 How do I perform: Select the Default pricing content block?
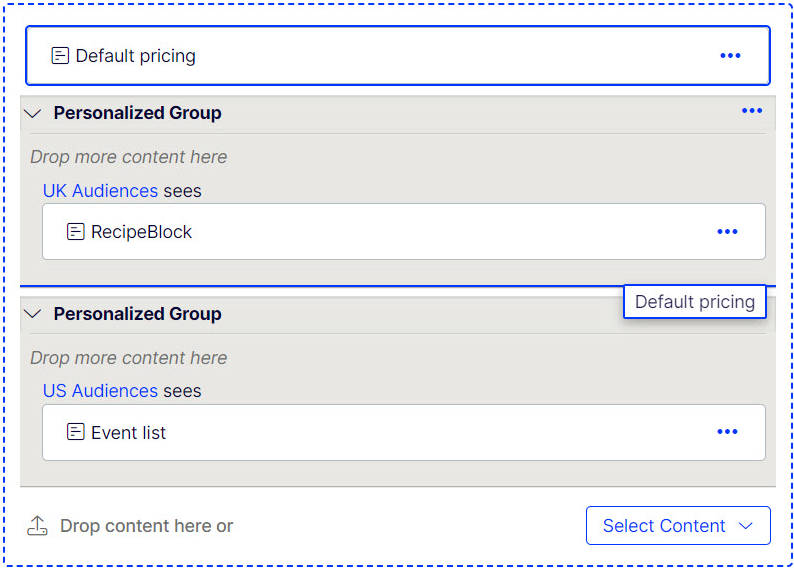pyautogui.click(x=398, y=56)
